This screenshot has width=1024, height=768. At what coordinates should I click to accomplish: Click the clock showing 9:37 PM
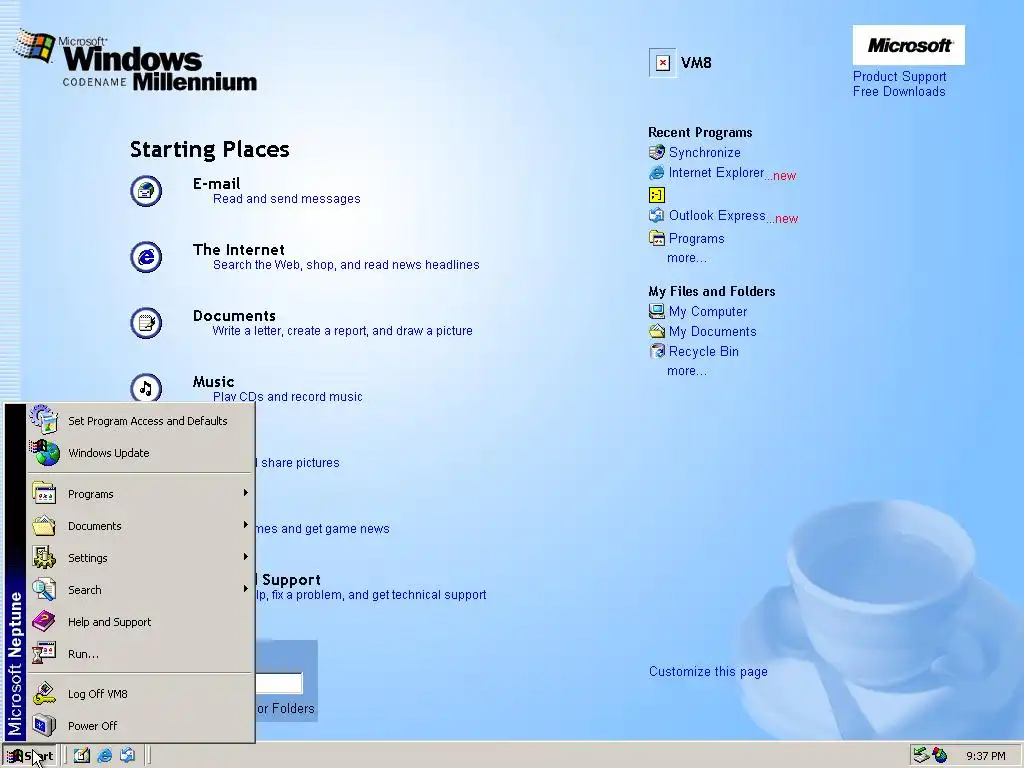[x=985, y=756]
